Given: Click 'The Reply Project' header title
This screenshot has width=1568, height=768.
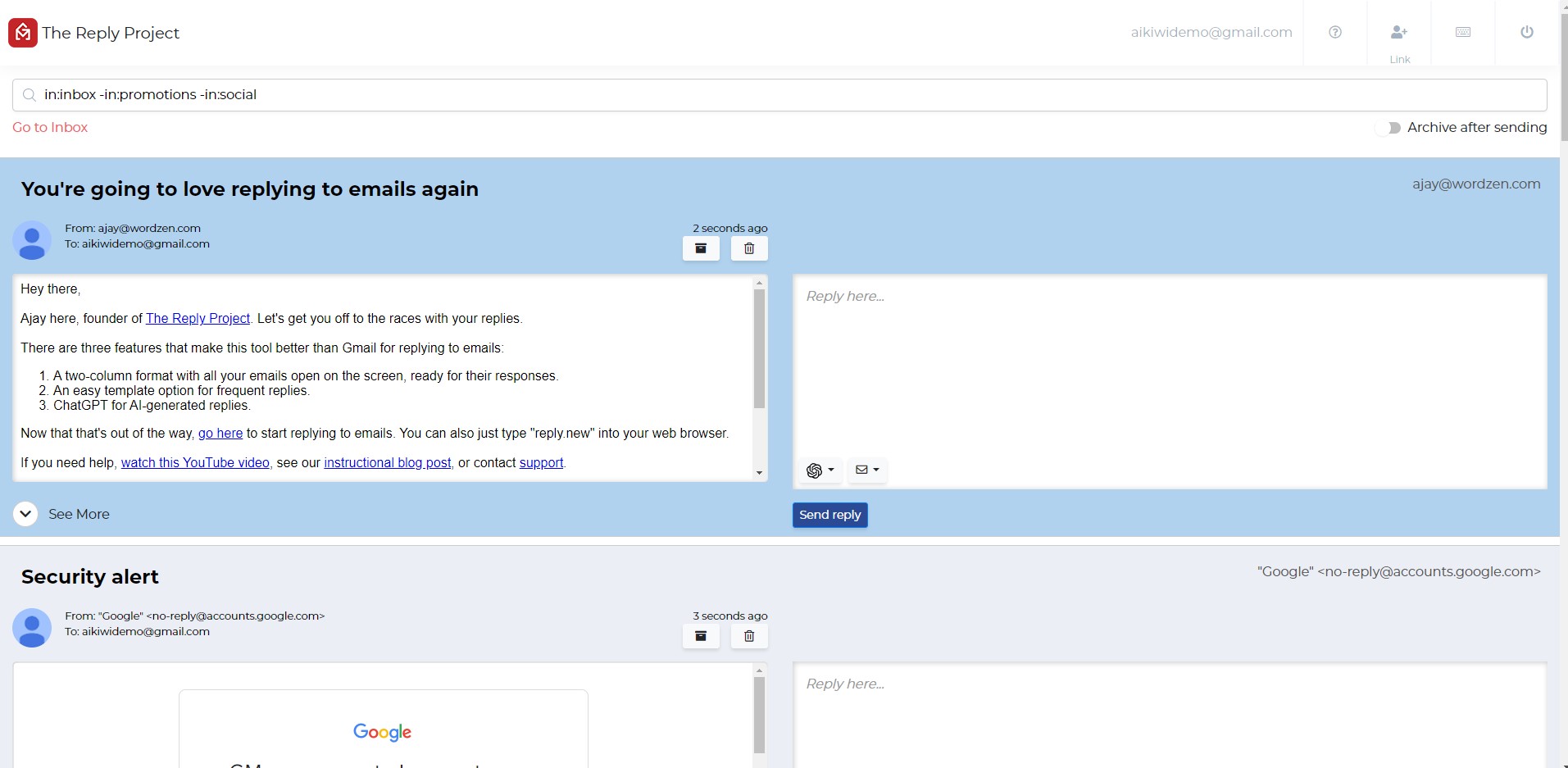Looking at the screenshot, I should (x=111, y=33).
